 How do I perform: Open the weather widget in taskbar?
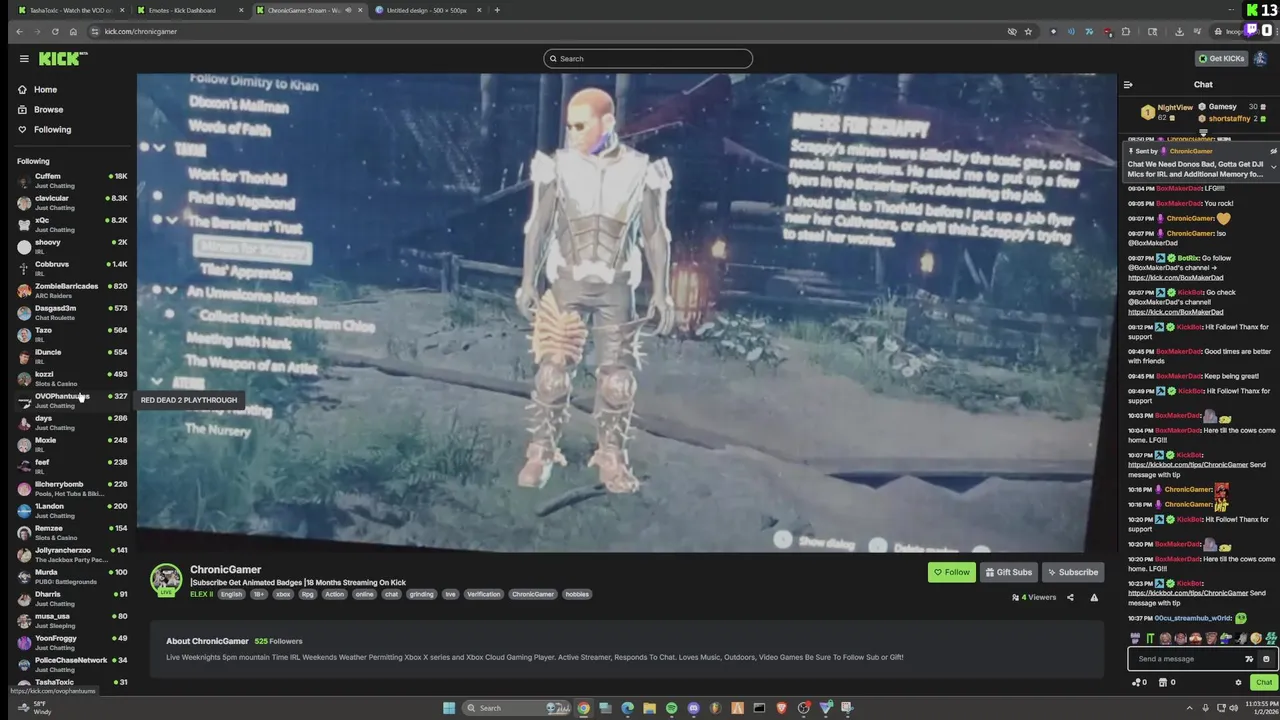pyautogui.click(x=36, y=708)
